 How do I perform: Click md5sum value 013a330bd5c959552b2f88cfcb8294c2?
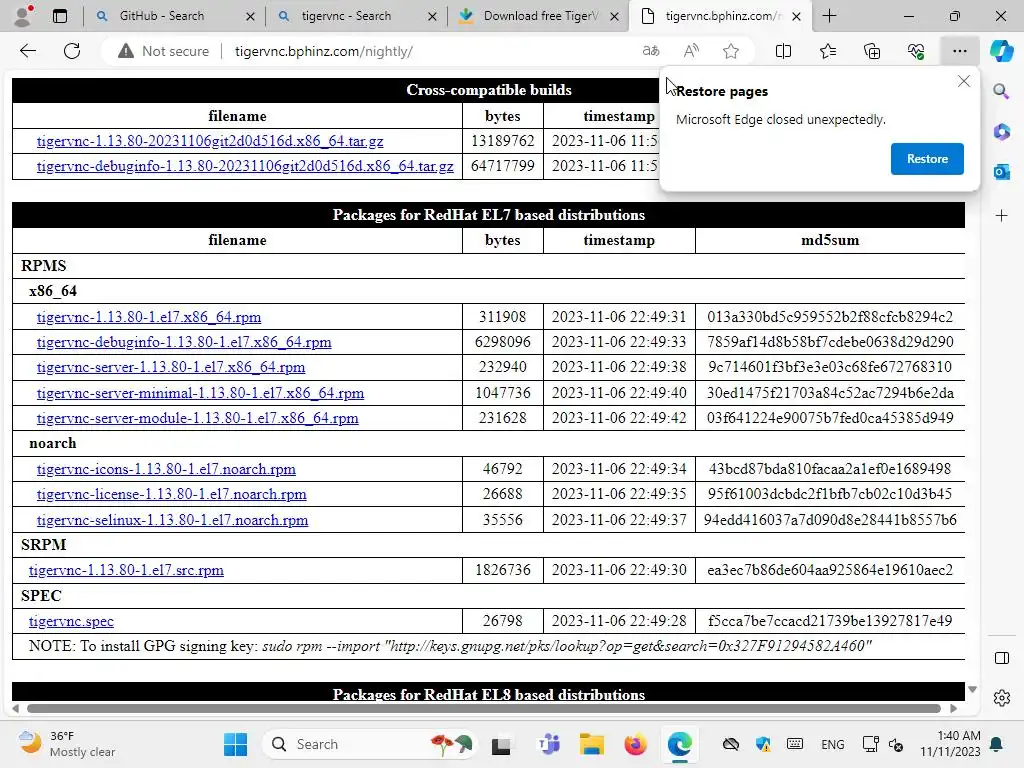pos(829,317)
